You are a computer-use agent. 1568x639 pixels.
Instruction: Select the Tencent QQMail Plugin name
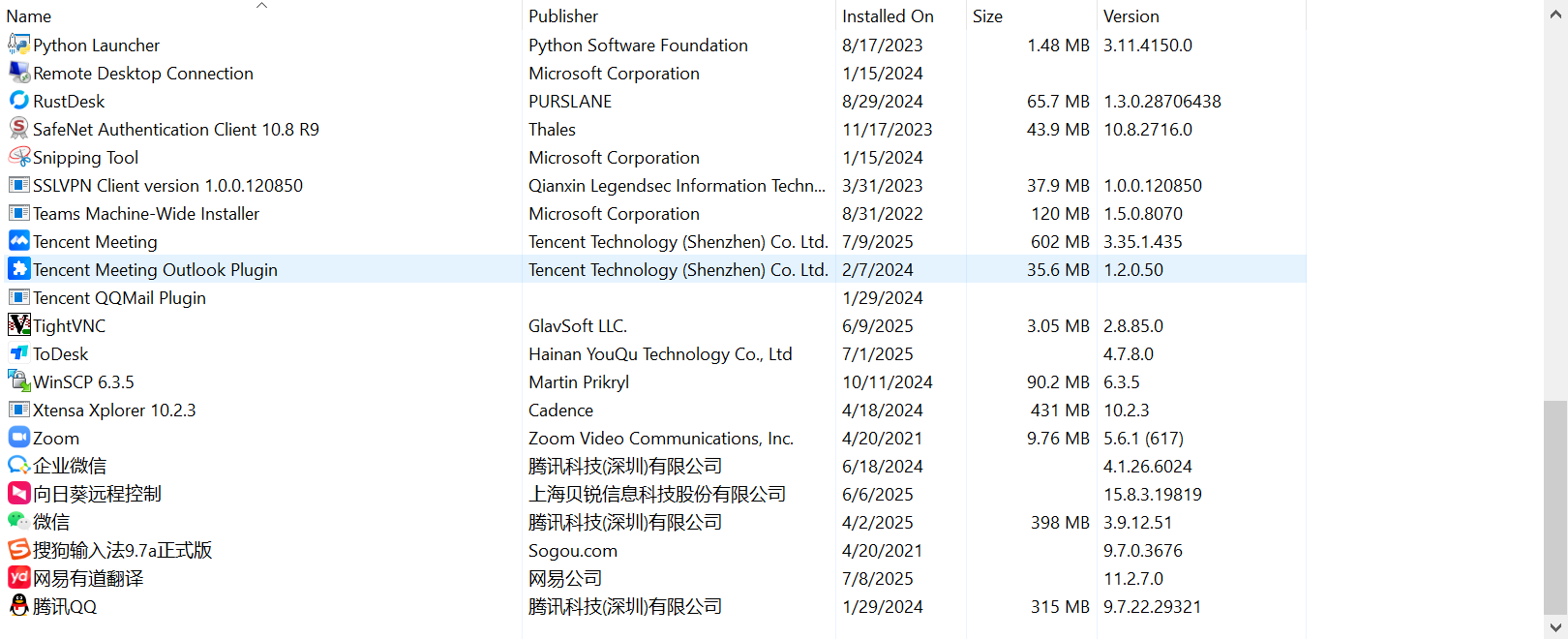click(x=119, y=298)
